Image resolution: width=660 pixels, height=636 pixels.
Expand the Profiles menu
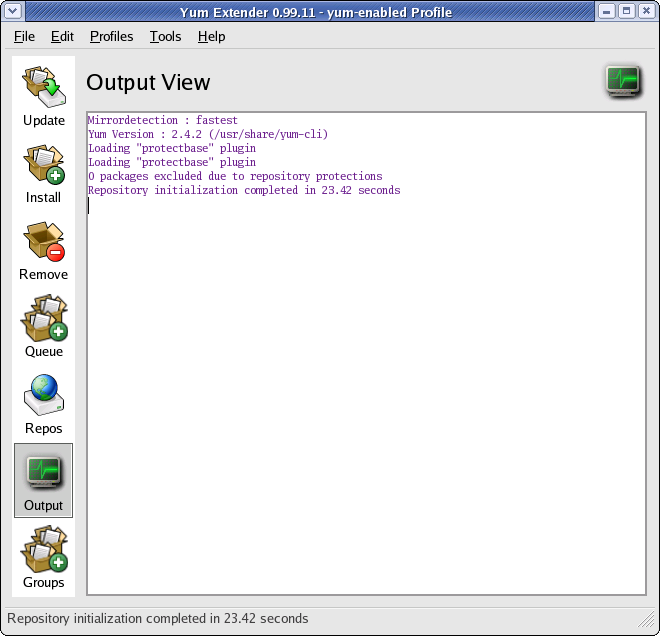click(111, 36)
